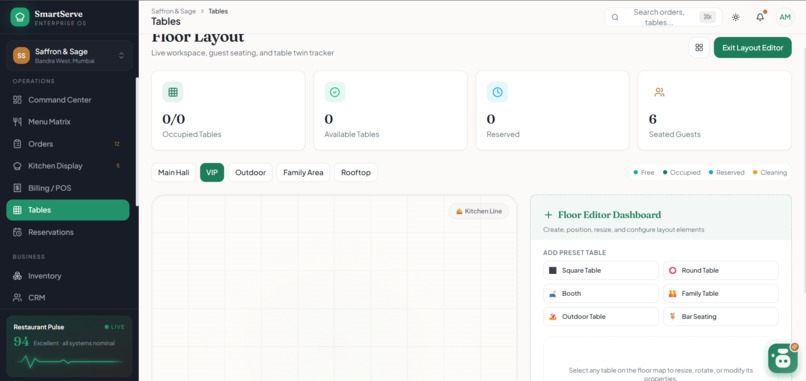Click the Seated Guests people icon

(660, 92)
